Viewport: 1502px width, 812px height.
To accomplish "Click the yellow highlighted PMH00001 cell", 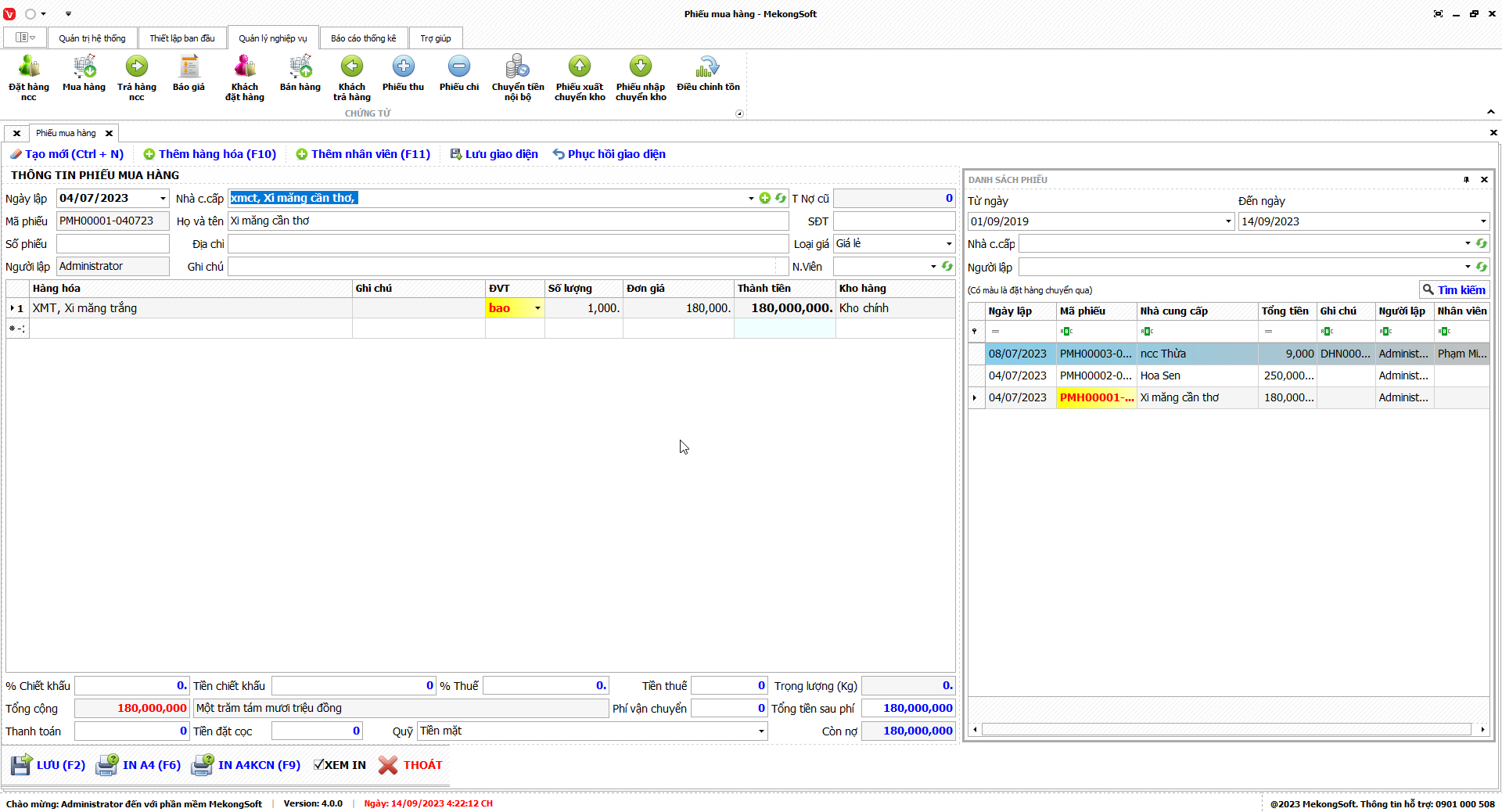I will 1095,397.
